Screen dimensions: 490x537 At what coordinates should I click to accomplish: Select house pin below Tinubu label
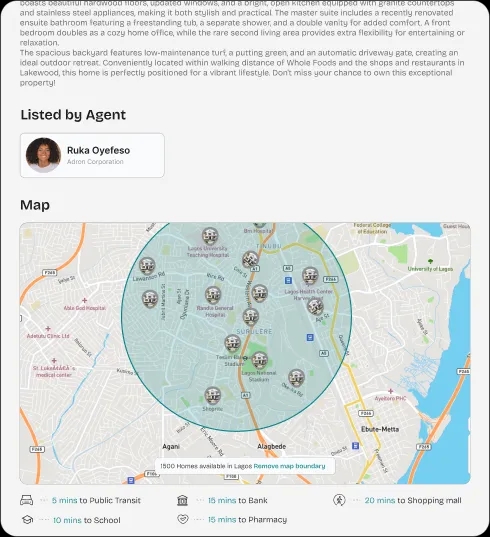coord(250,260)
